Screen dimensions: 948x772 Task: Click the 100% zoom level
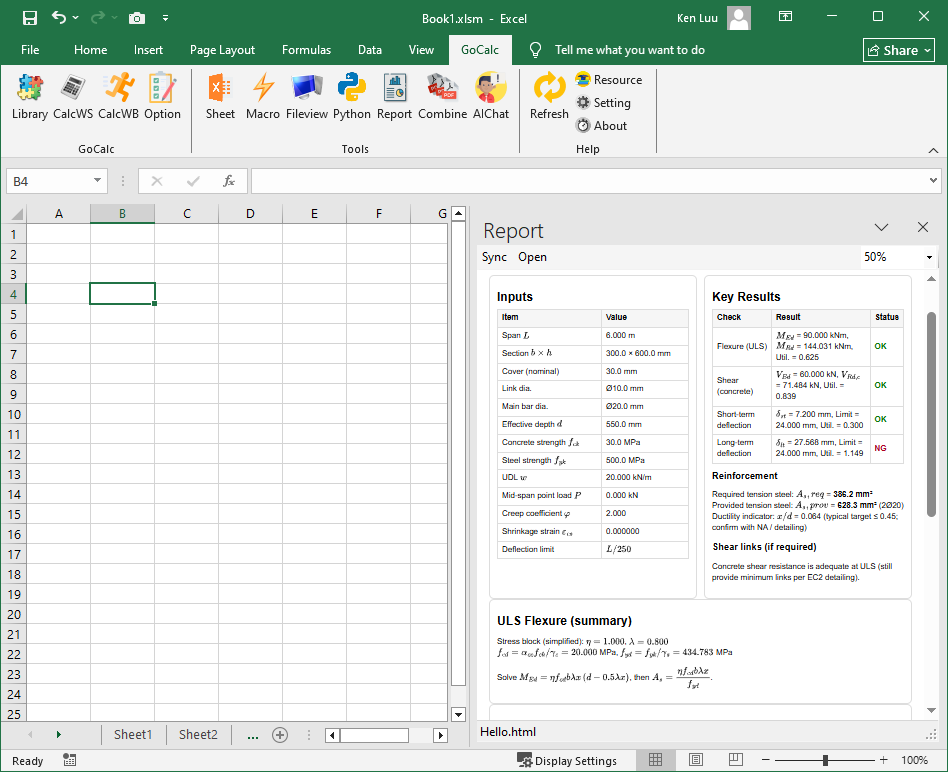pos(914,760)
